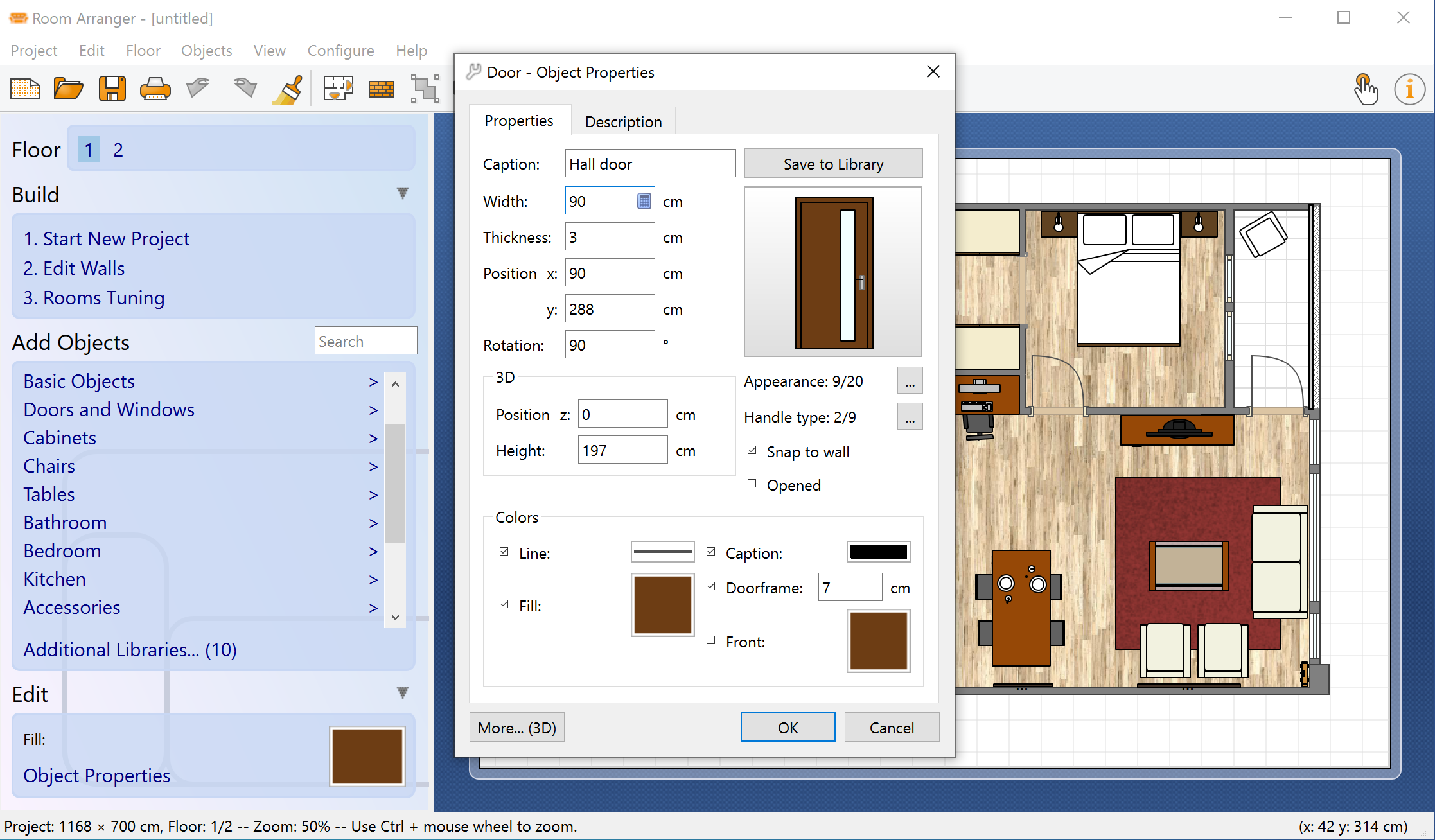This screenshot has height=840, width=1435.
Task: Open the Configure menu
Action: [x=340, y=50]
